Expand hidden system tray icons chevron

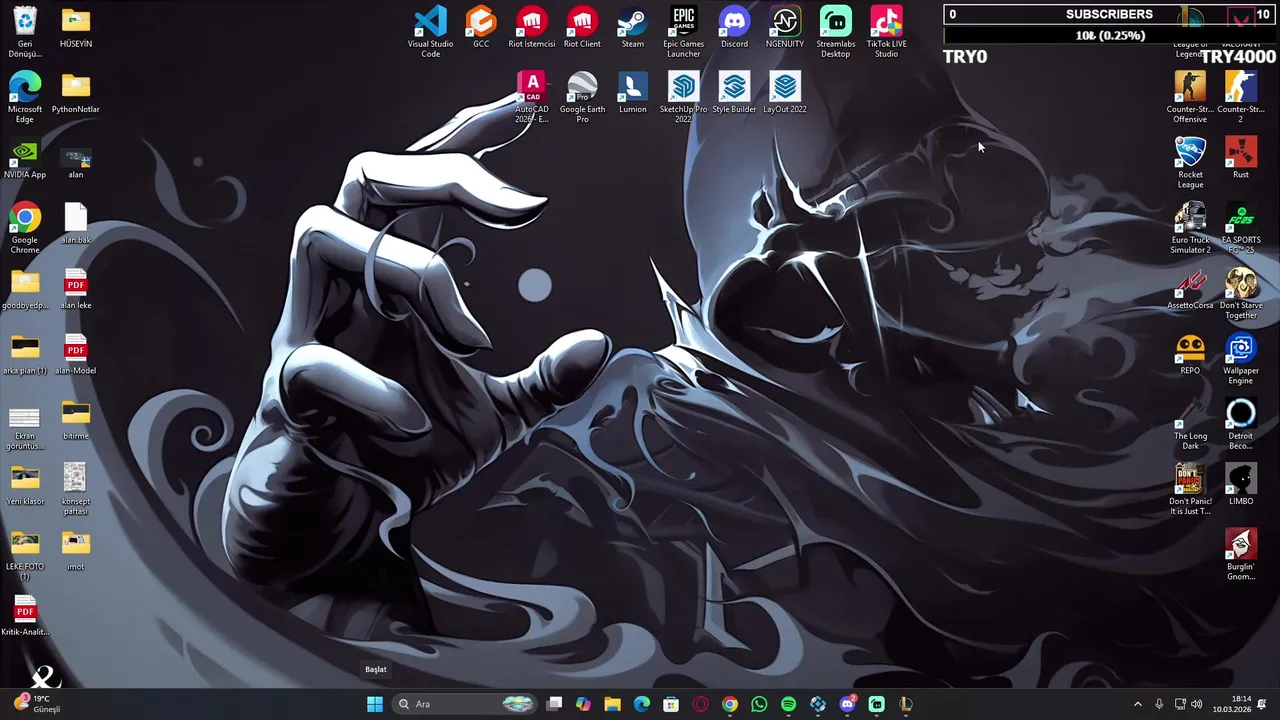coord(1137,704)
